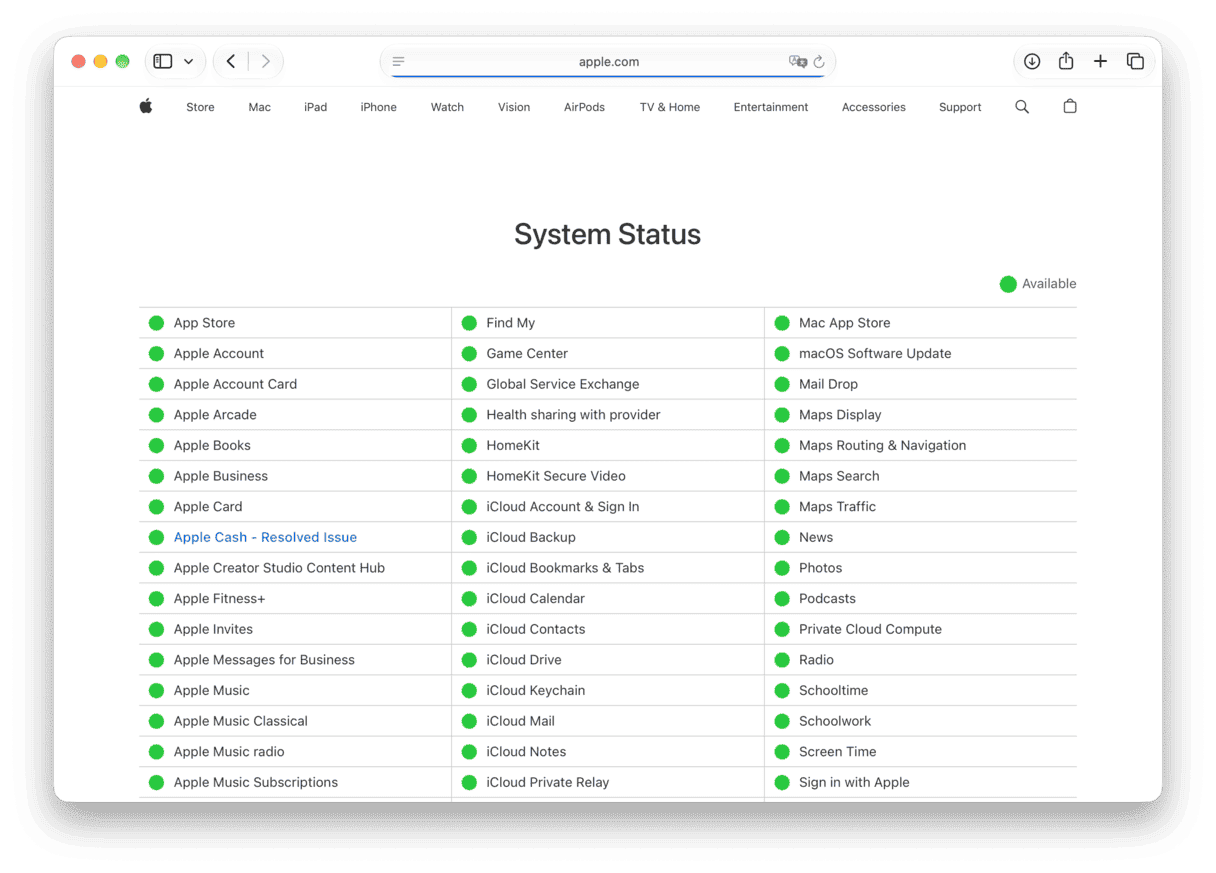Go back with the back arrow
This screenshot has width=1216, height=873.
pyautogui.click(x=231, y=62)
